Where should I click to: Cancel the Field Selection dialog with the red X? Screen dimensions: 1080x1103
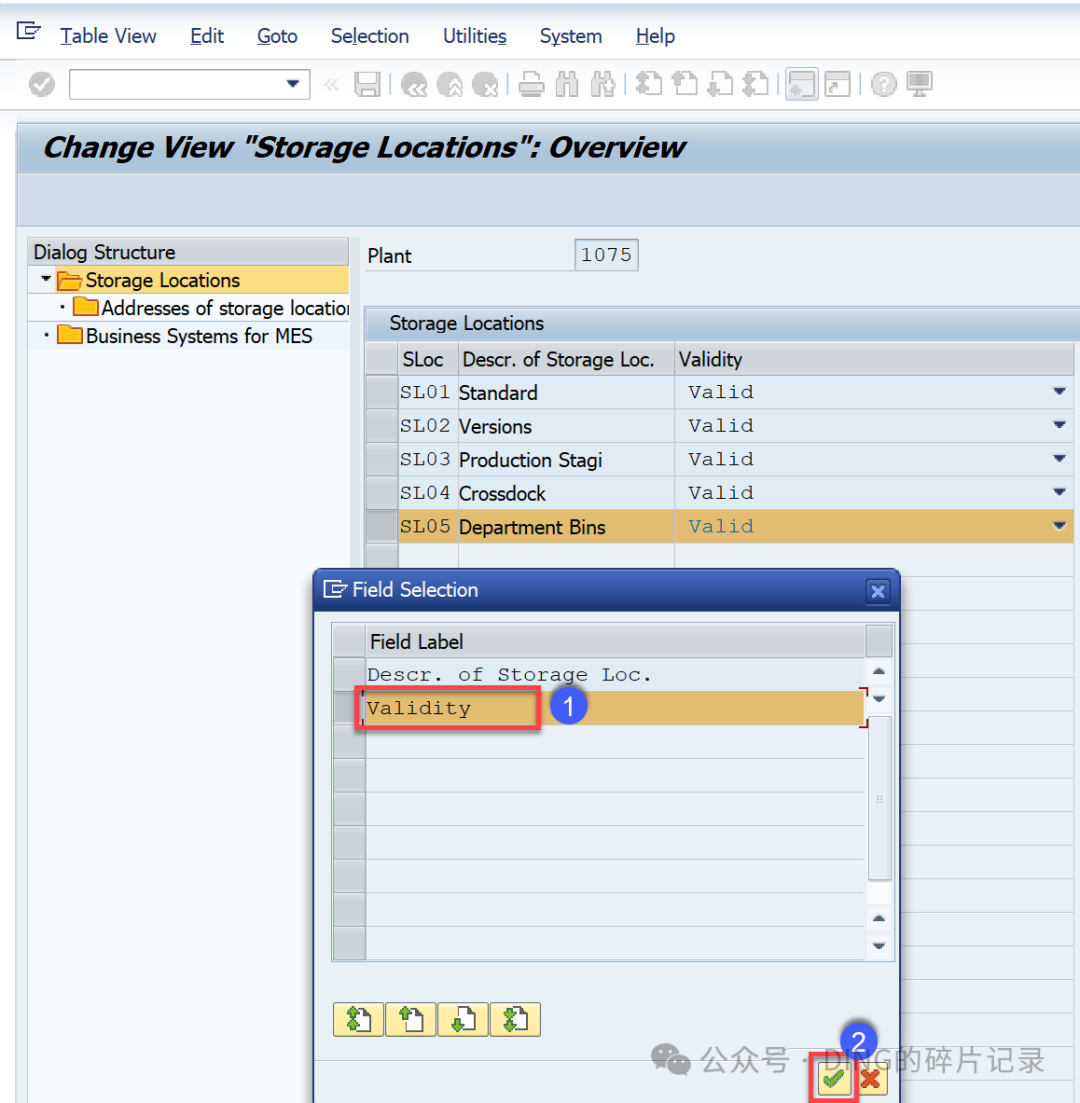pyautogui.click(x=870, y=1079)
